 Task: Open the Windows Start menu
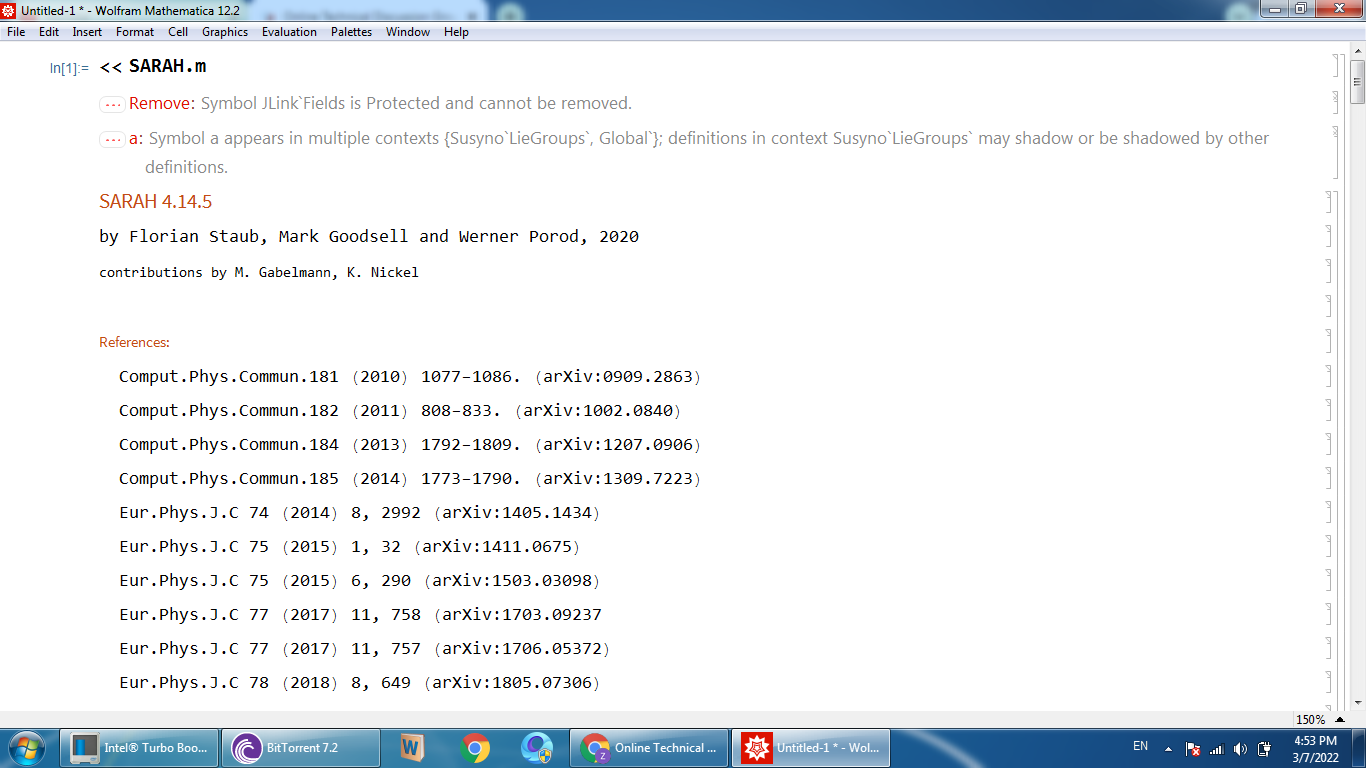tap(25, 747)
